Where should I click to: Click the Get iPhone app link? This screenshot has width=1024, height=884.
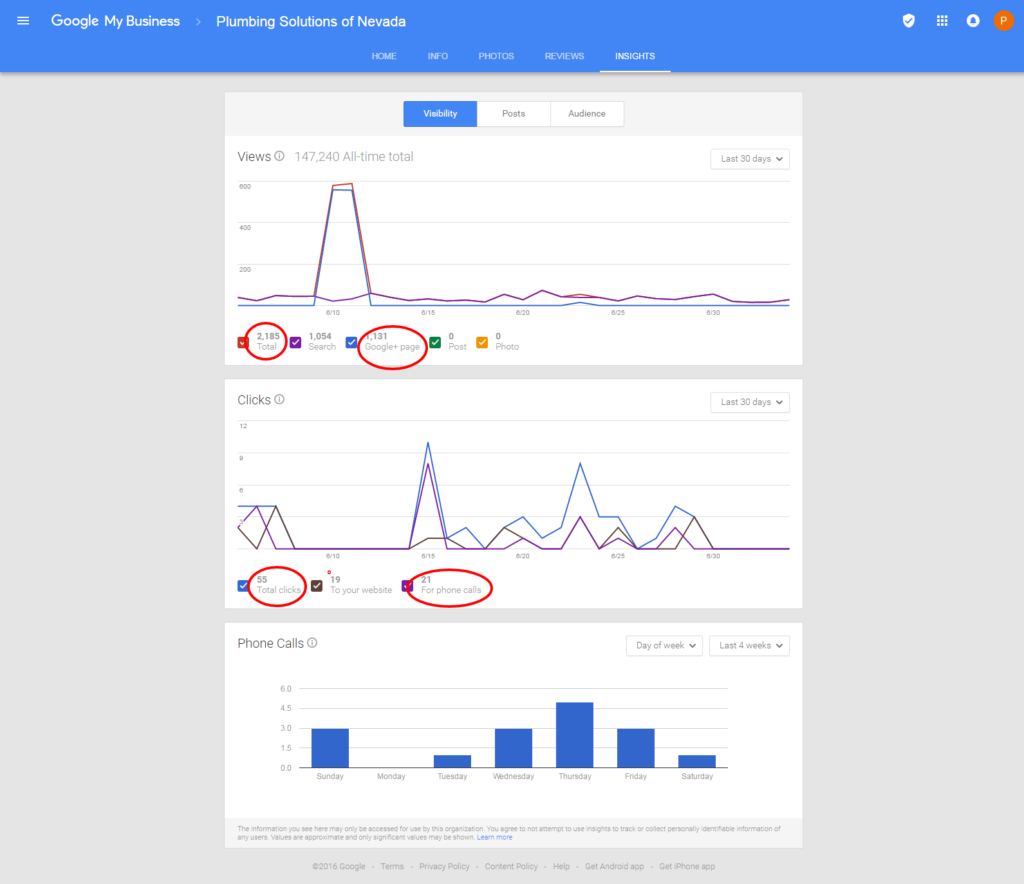click(687, 866)
